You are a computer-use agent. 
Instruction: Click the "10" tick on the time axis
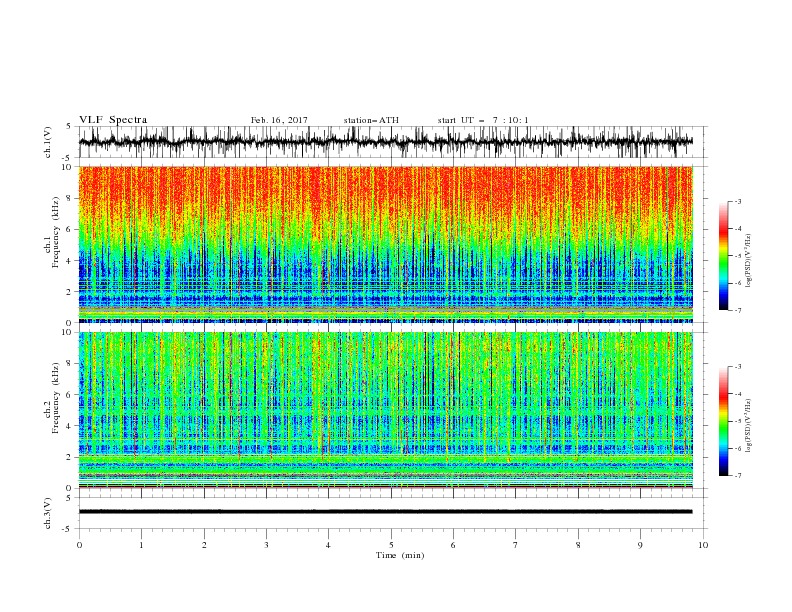point(703,545)
